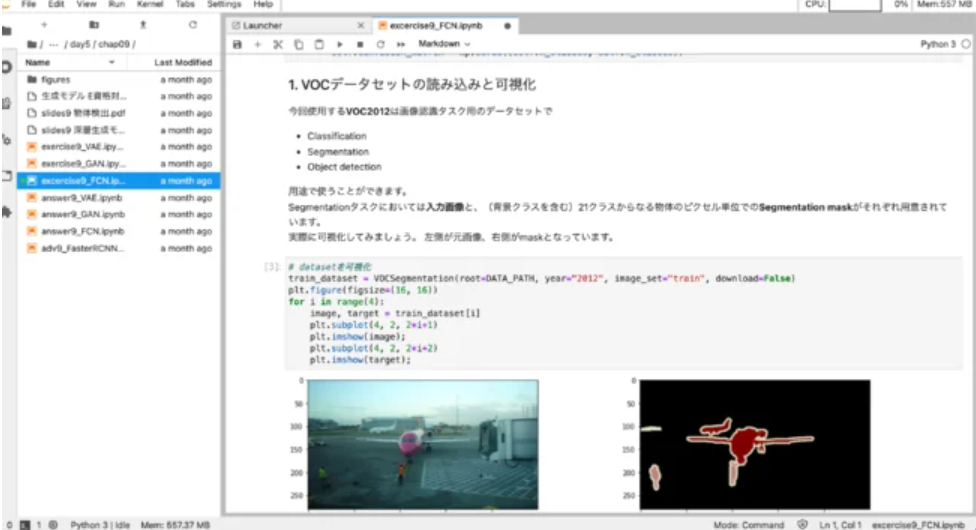This screenshot has height=530, width=976.
Task: Upload files with the upload arrow icon
Action: click(143, 25)
